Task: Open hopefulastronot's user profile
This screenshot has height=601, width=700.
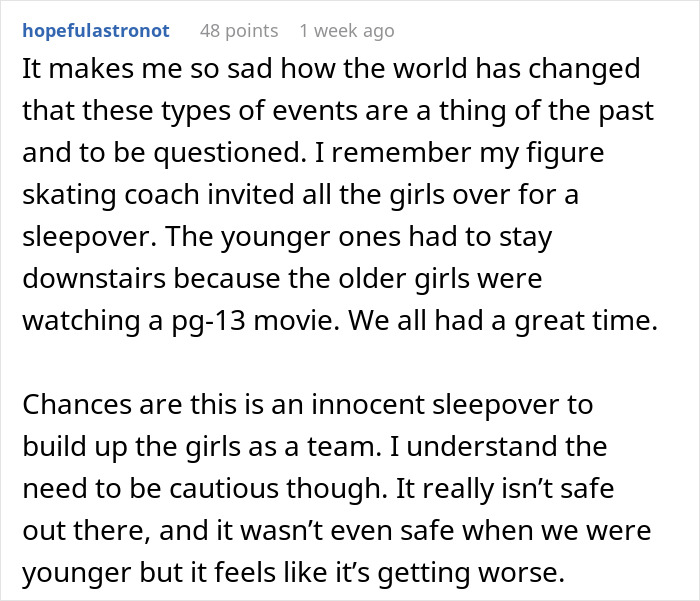Action: pos(96,31)
